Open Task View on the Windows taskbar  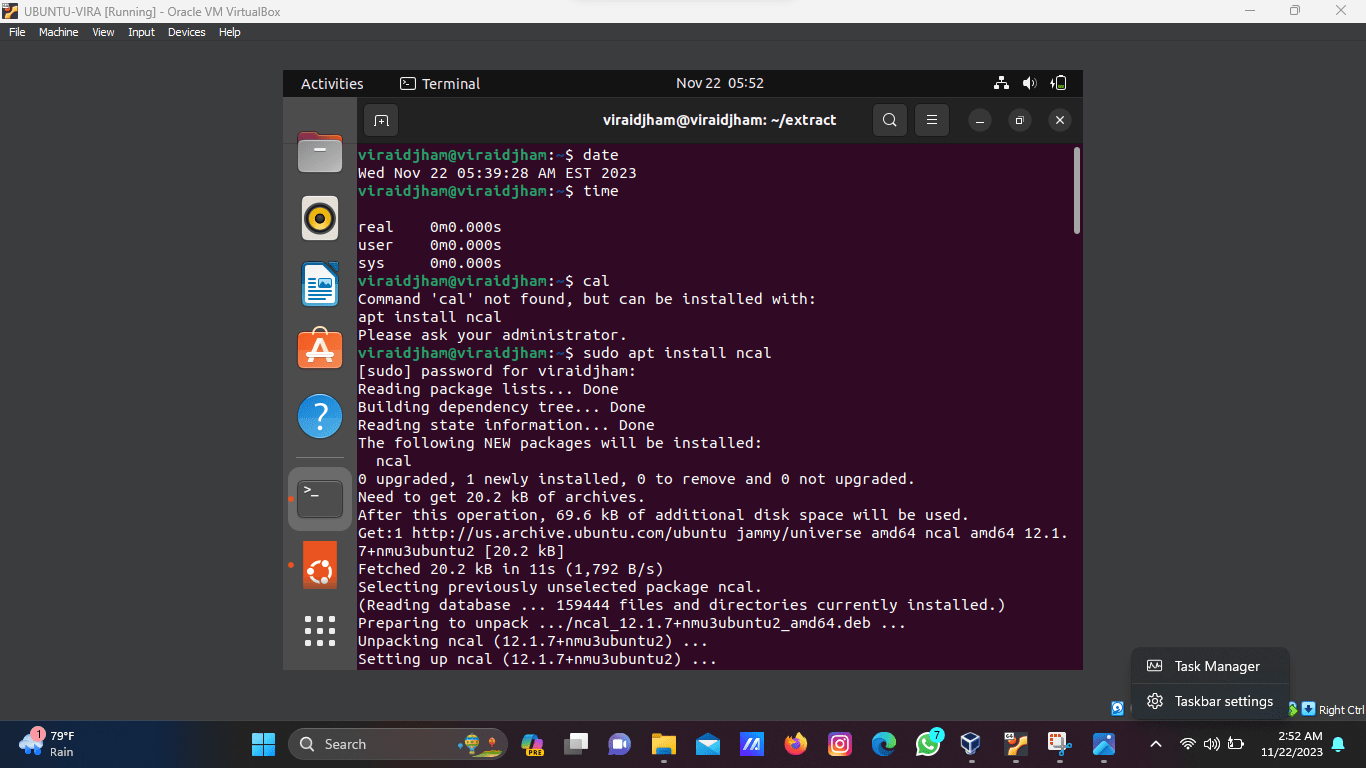coord(576,744)
